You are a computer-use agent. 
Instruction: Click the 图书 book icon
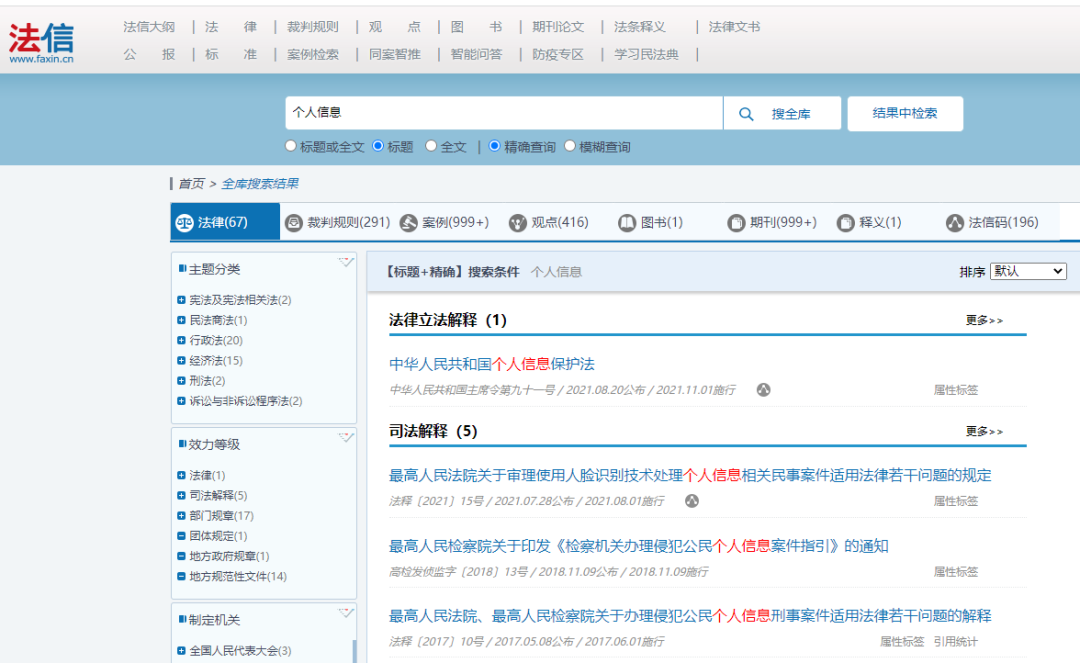coord(627,223)
